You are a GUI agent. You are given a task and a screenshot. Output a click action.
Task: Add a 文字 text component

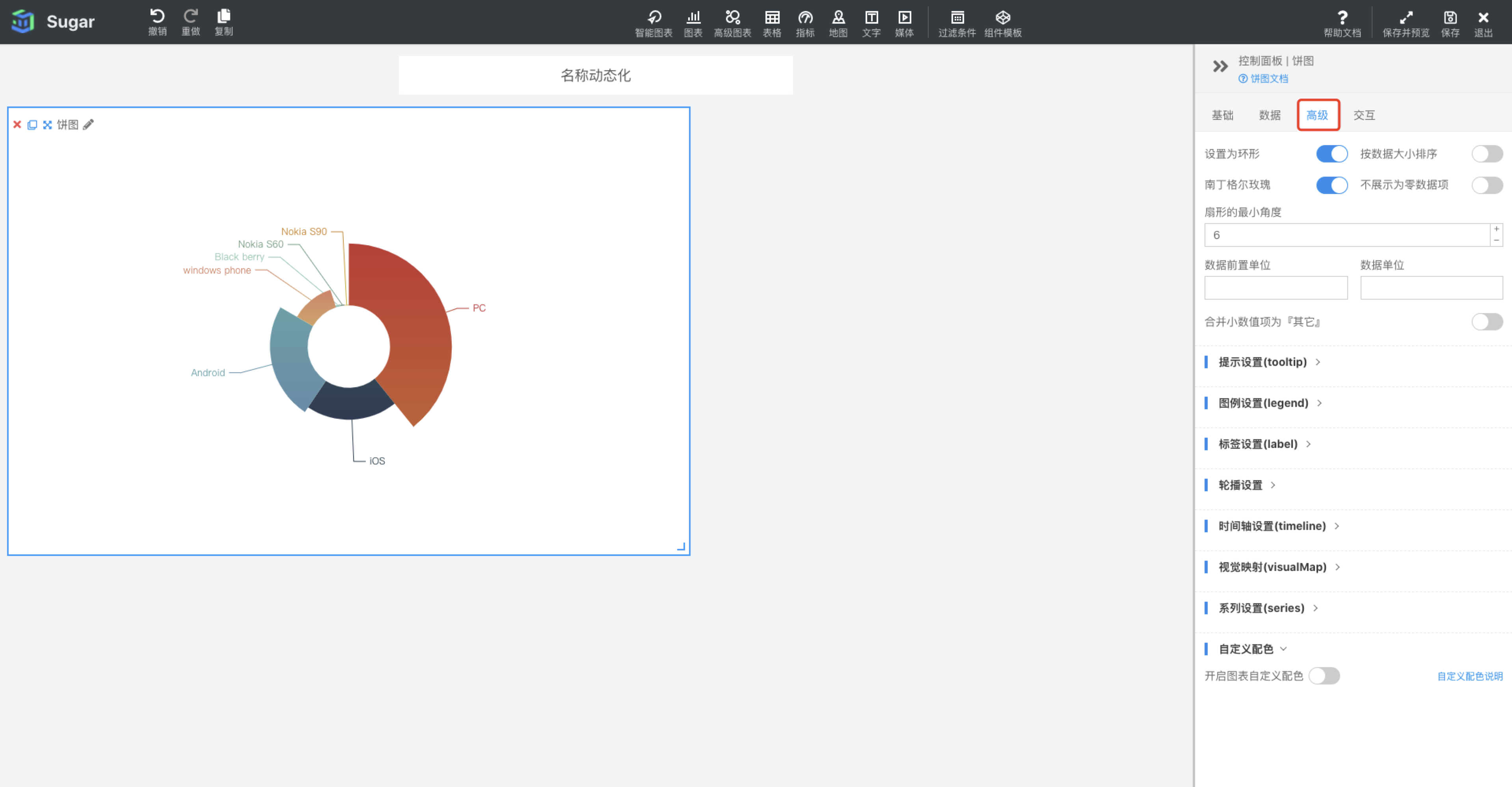(x=871, y=24)
